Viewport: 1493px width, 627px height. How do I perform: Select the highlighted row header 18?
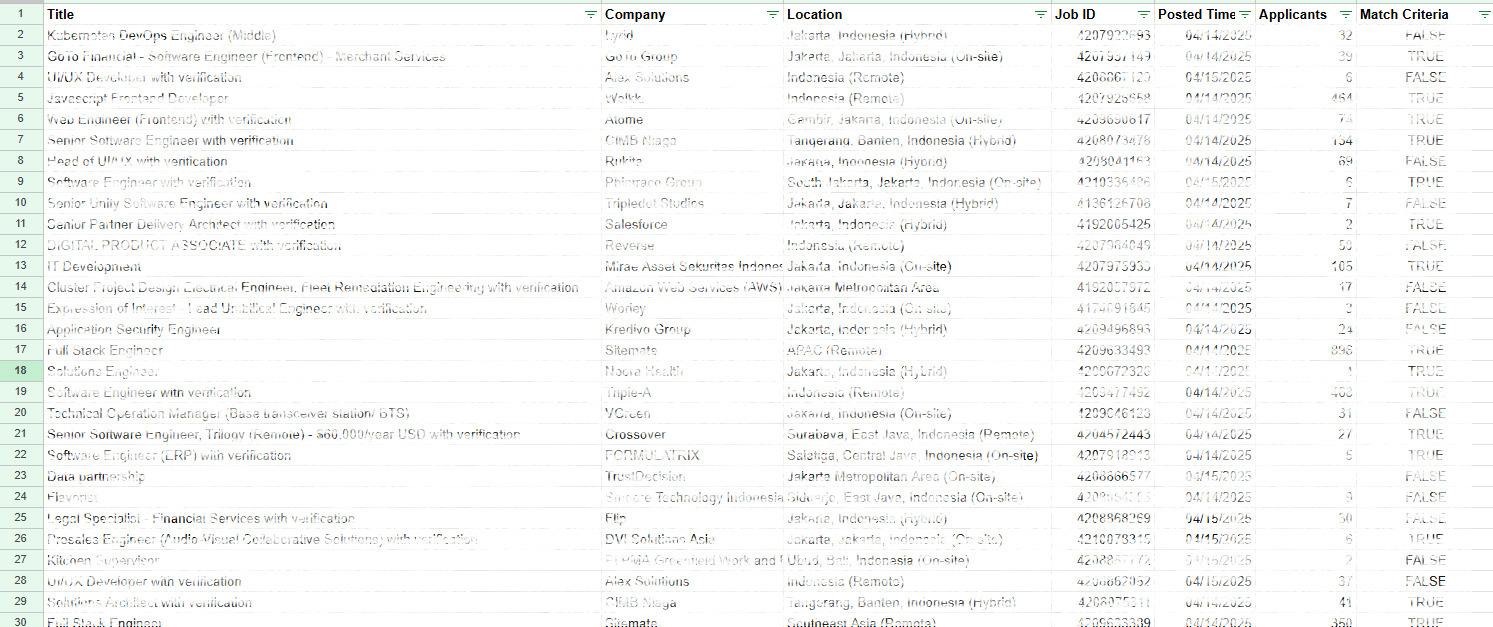click(21, 371)
